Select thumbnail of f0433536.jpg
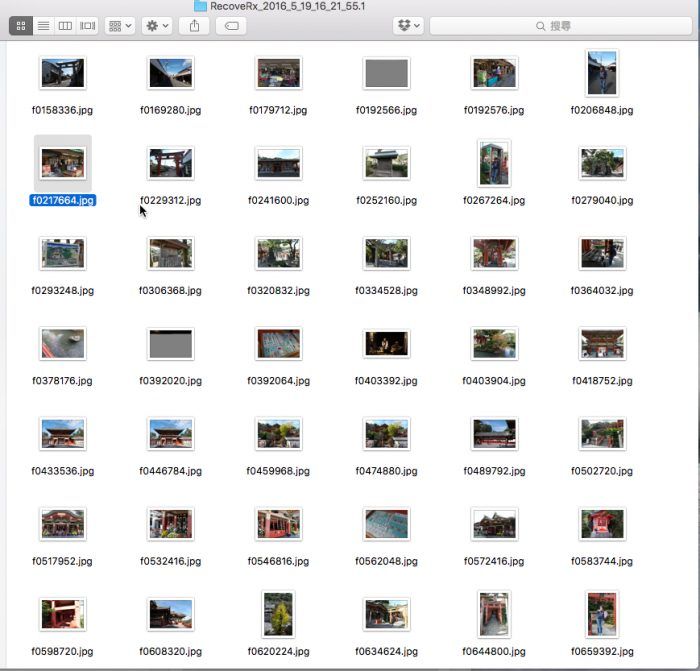This screenshot has height=671, width=700. point(62,433)
